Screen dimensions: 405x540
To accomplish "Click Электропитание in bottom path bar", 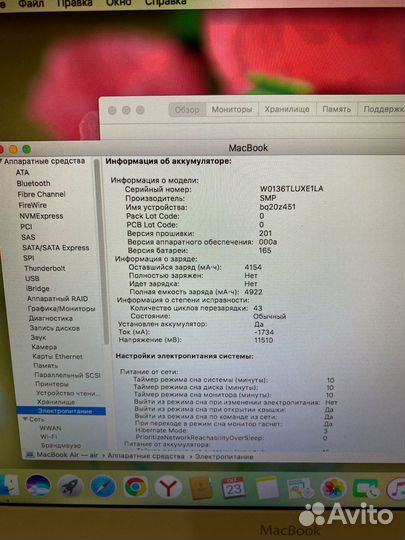I will 224,457.
